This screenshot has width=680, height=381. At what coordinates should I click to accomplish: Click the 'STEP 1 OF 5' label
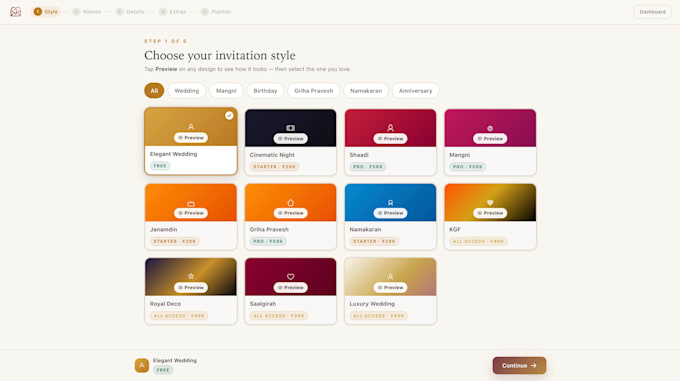coord(165,41)
